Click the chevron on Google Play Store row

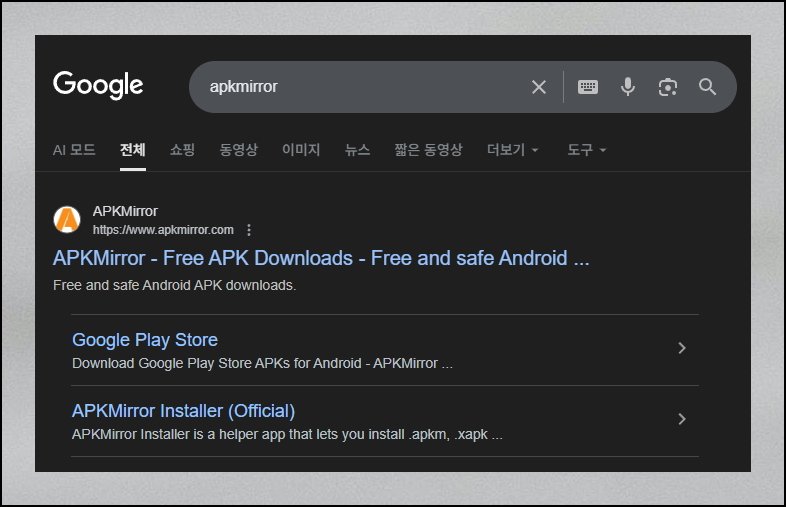682,348
